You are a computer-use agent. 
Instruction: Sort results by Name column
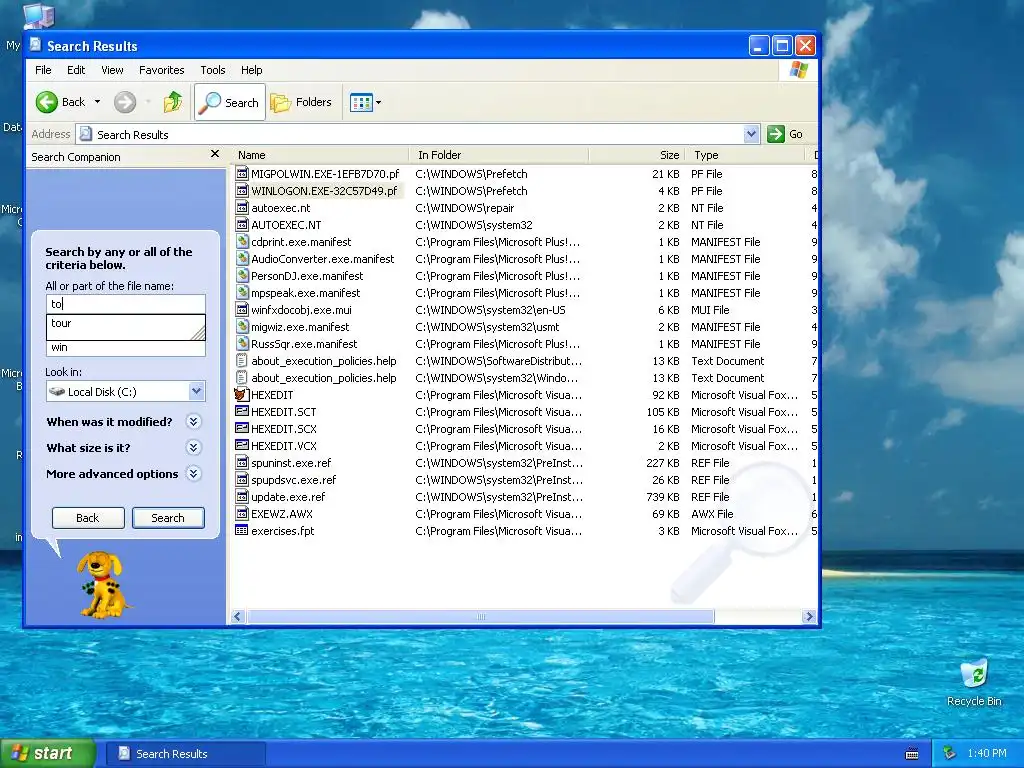(x=320, y=155)
